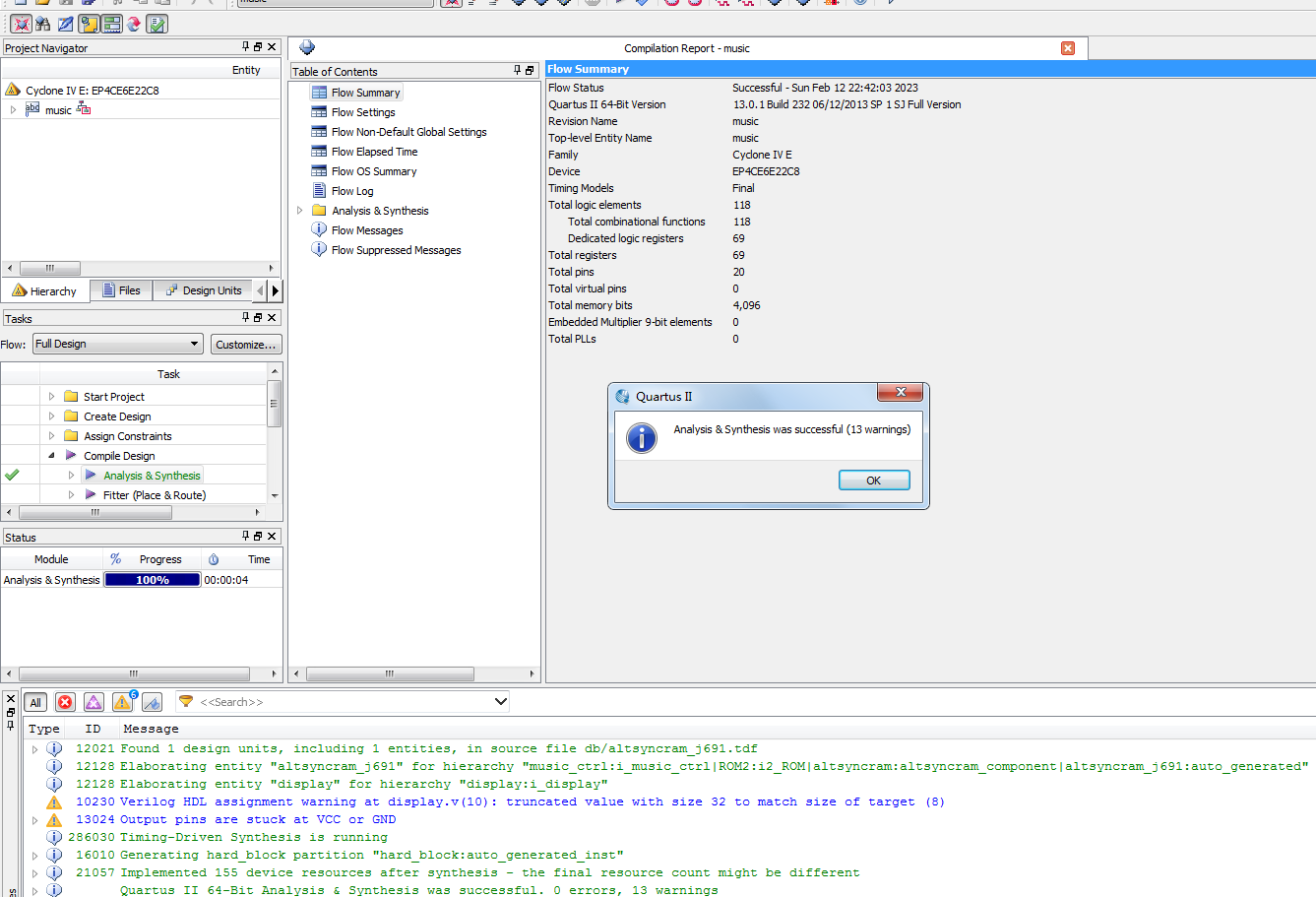This screenshot has width=1316, height=897.
Task: Click the clock icon in Status Time header
Action: coord(214,559)
